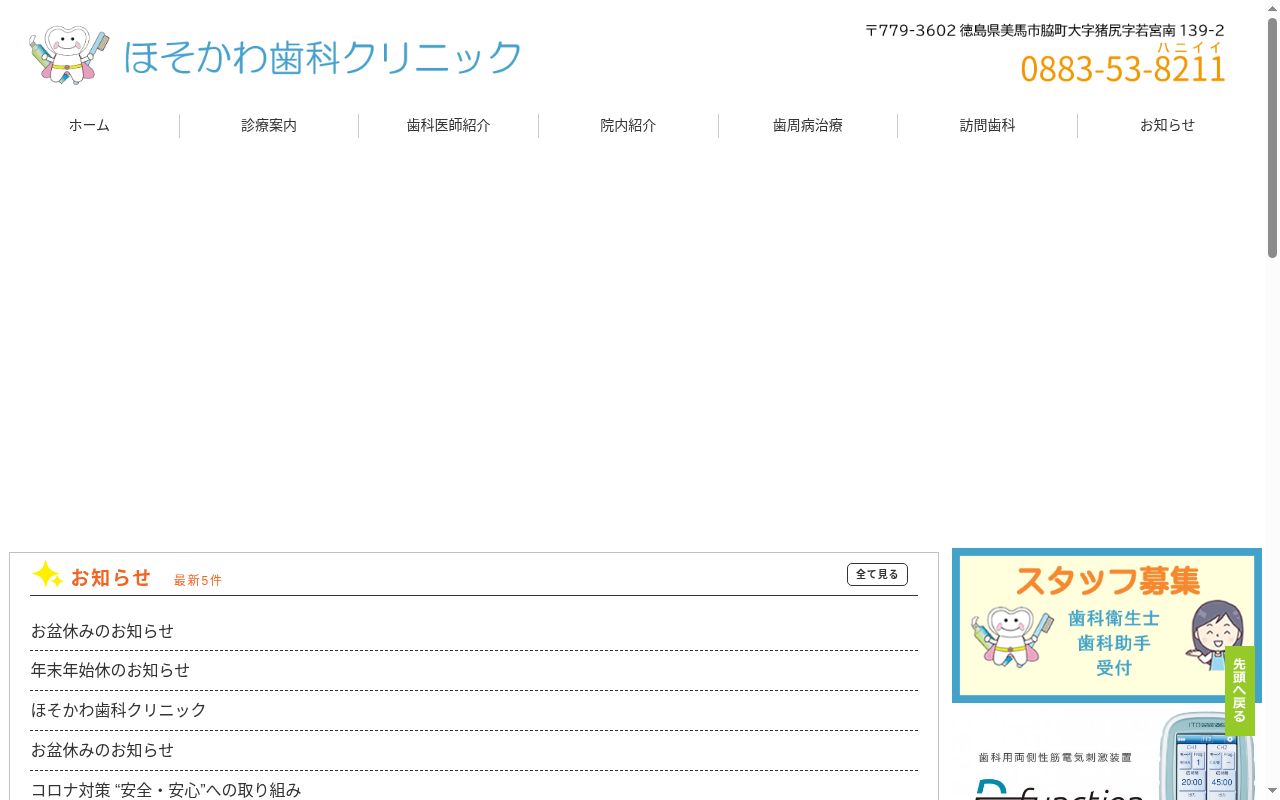This screenshot has height=800, width=1280.
Task: Click the ほそかわ歯科クリニック site title
Action: (322, 57)
